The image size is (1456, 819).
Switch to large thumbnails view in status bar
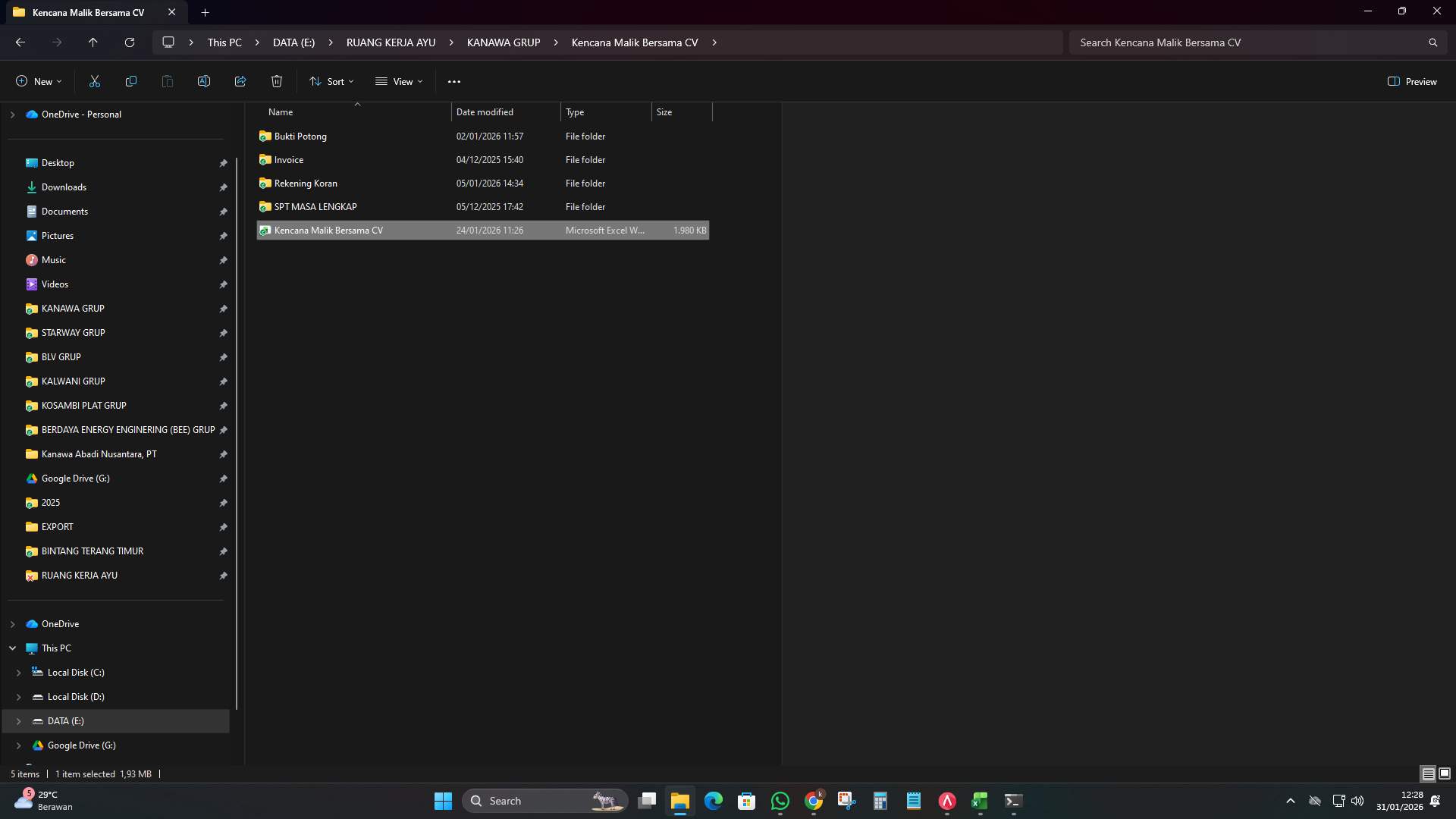[x=1445, y=773]
